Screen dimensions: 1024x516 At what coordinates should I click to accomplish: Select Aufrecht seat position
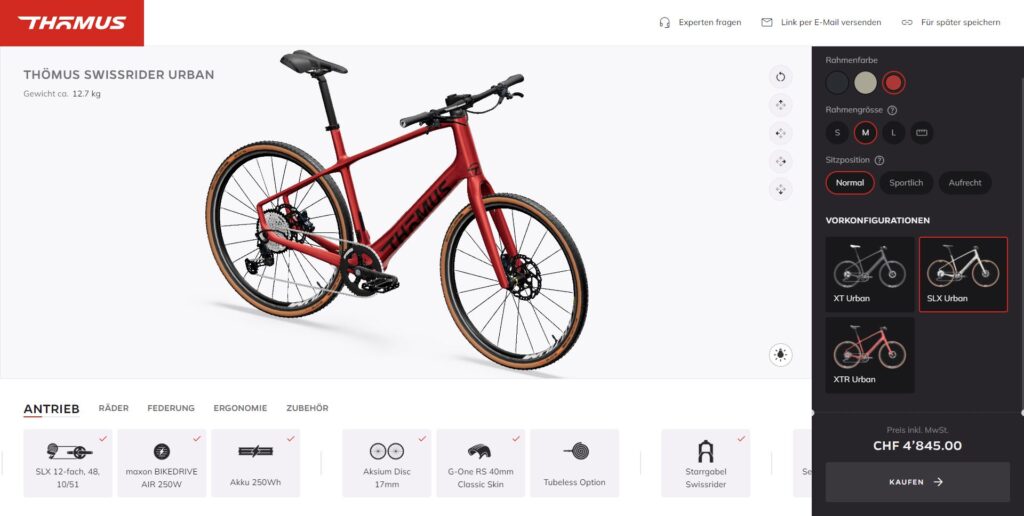coord(965,183)
